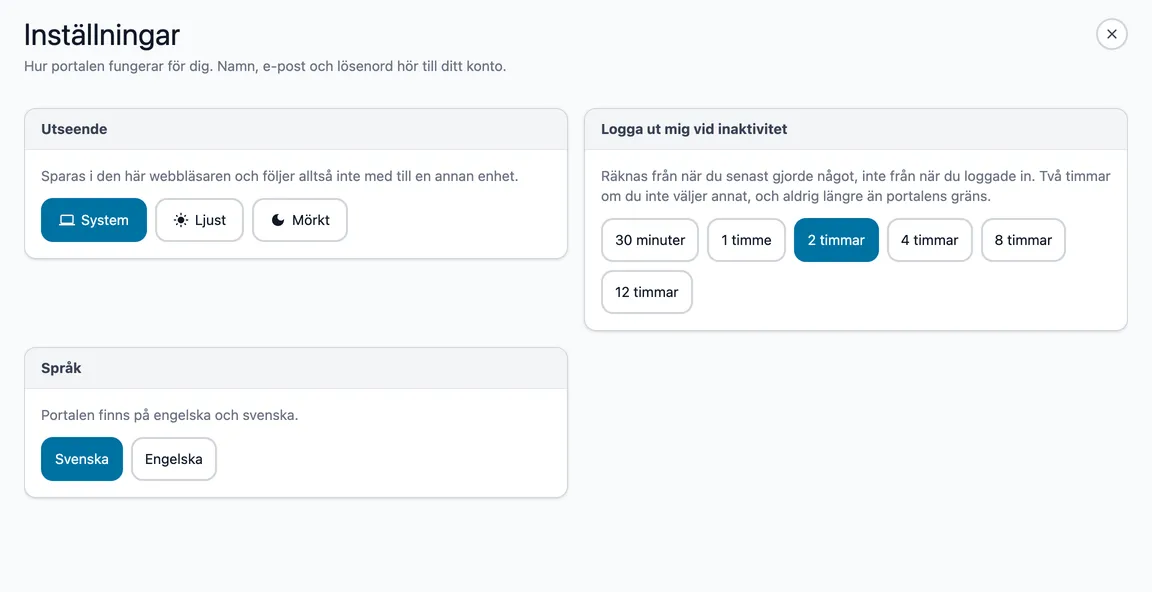The height and width of the screenshot is (592, 1152).
Task: Click the Inställningar page heading
Action: click(x=102, y=35)
